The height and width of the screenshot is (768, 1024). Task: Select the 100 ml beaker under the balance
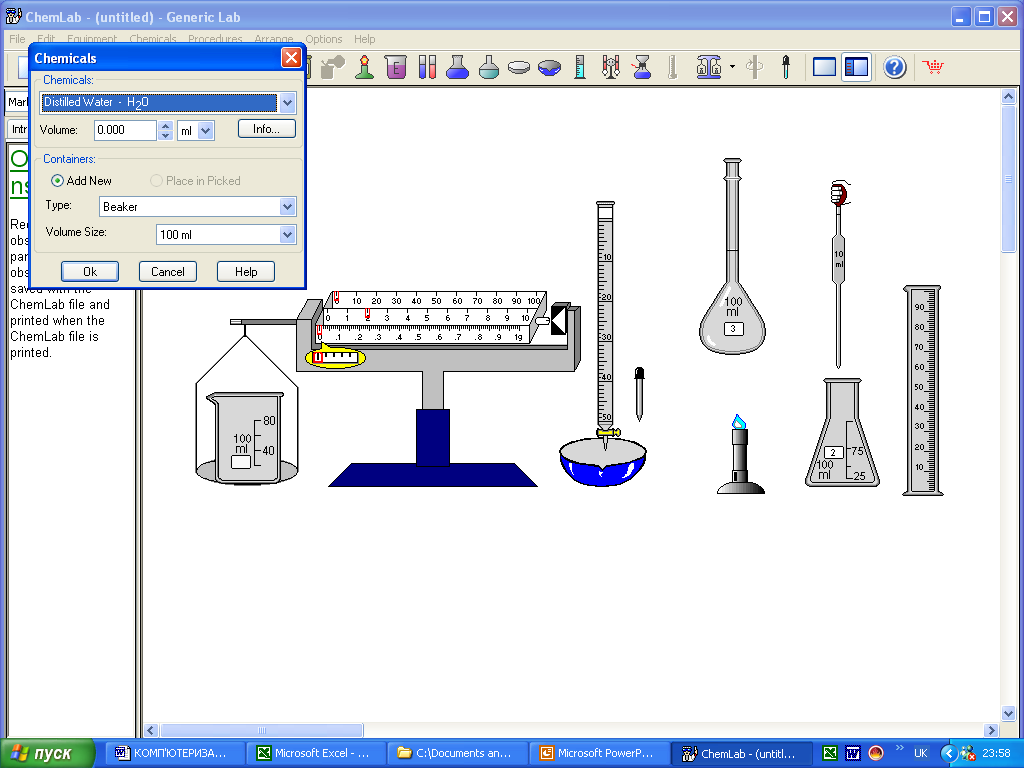[246, 438]
